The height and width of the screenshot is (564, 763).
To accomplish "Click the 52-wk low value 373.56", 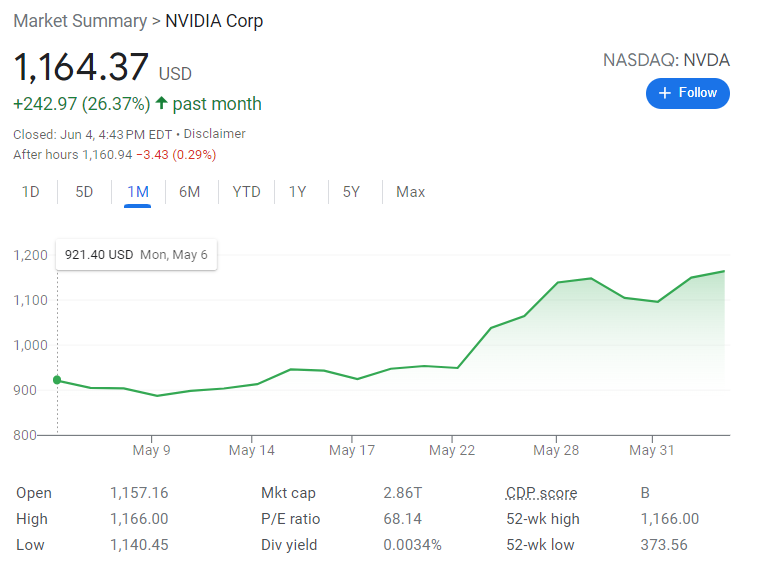I will click(664, 545).
